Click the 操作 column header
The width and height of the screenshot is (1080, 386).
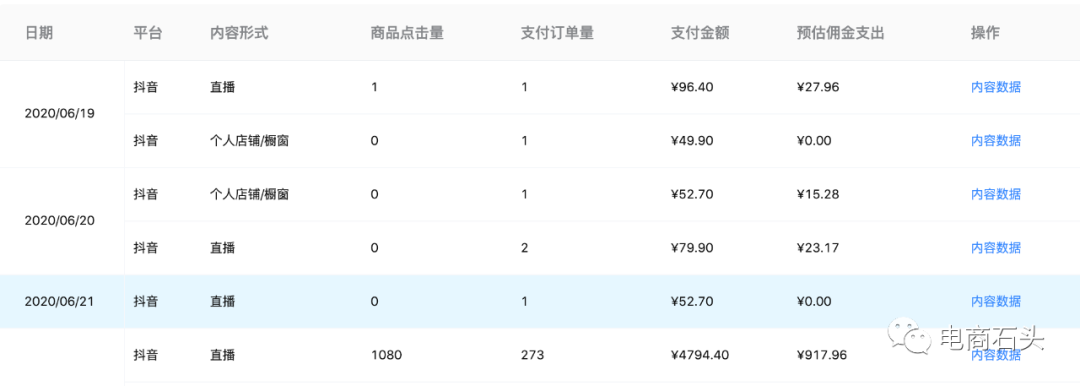pos(985,33)
